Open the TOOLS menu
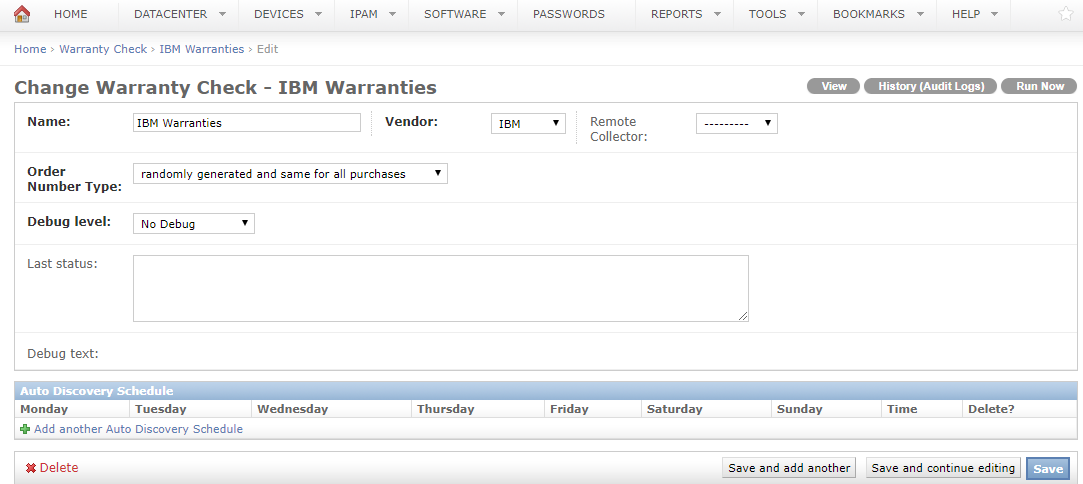Viewport: 1083px width, 484px height. pyautogui.click(x=776, y=14)
